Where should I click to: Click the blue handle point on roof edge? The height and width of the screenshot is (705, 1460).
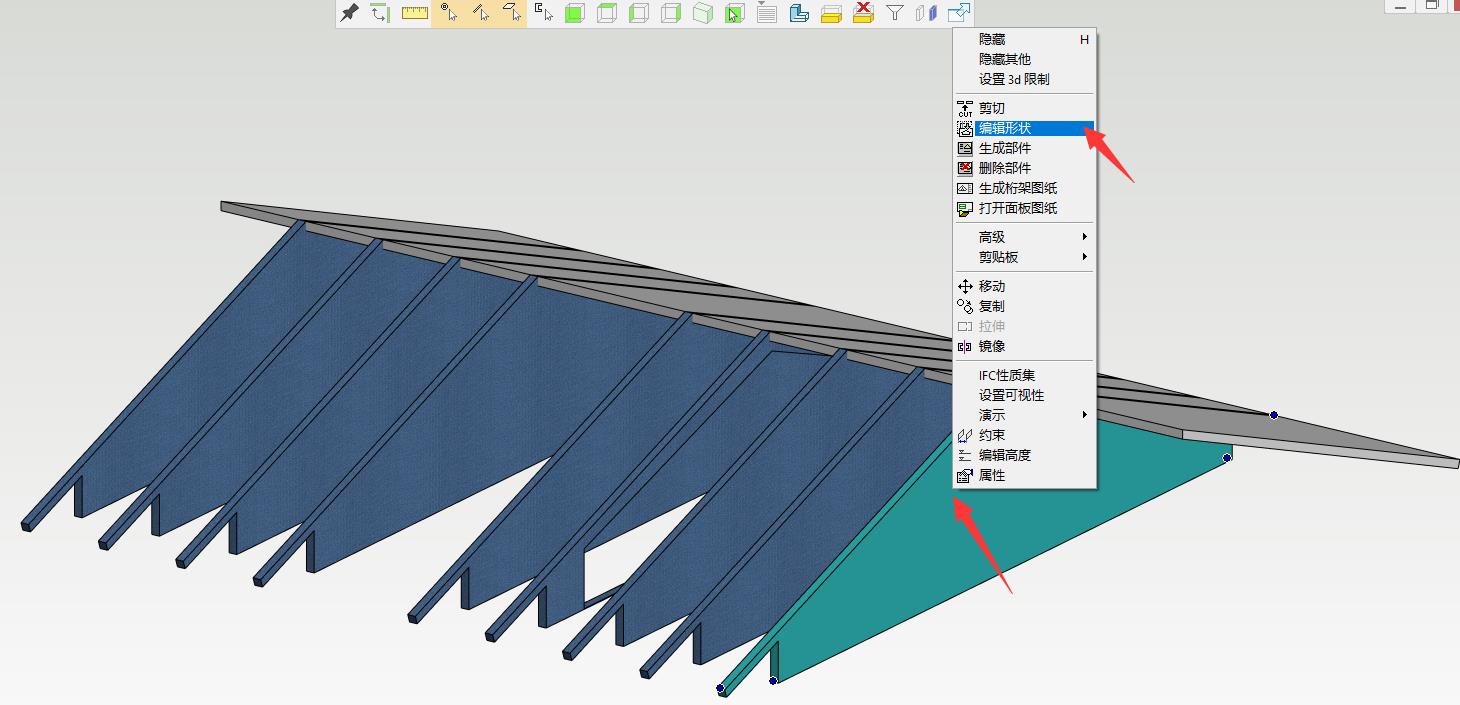(x=1273, y=414)
